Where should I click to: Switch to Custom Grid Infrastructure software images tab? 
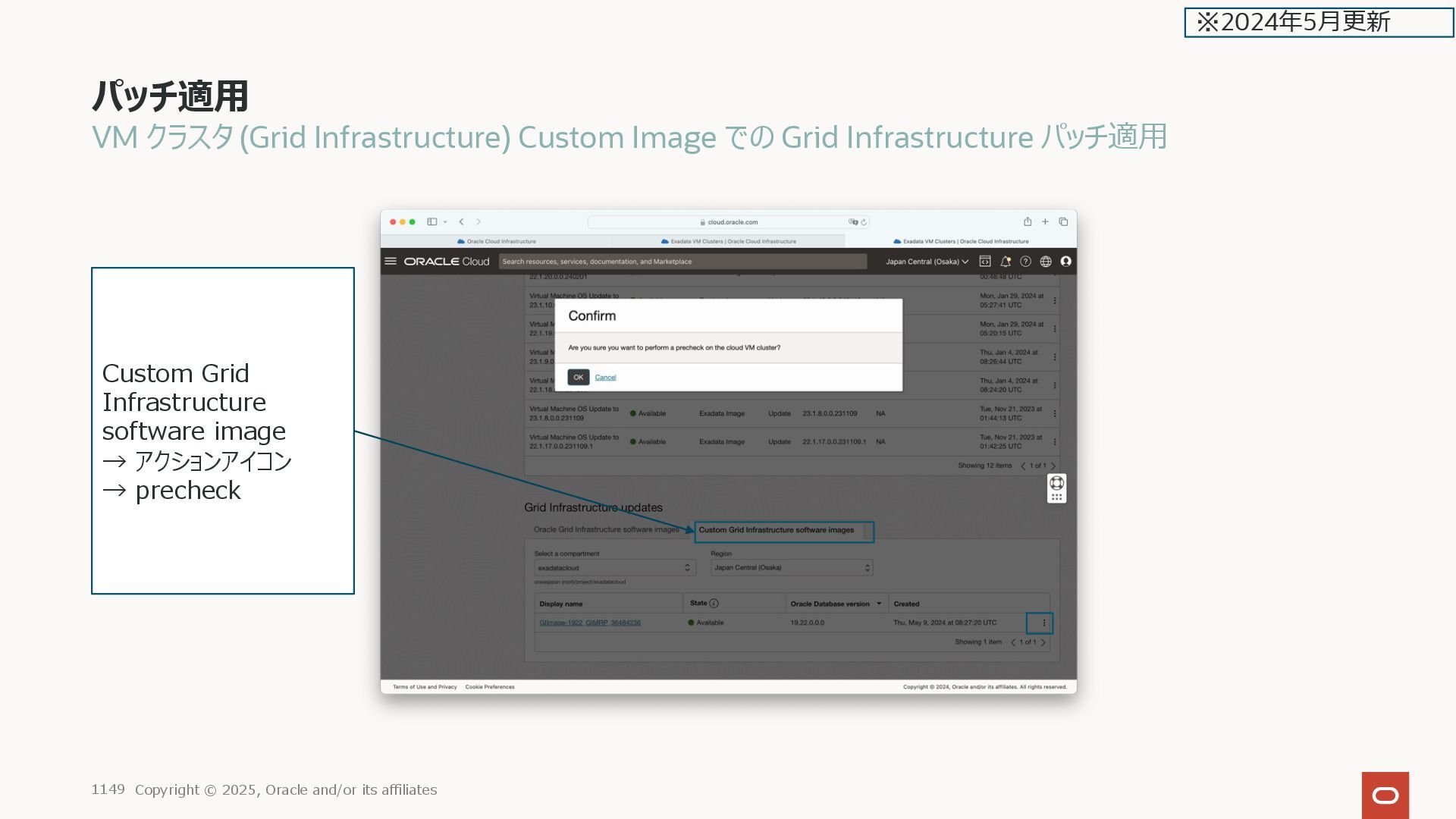(x=776, y=530)
